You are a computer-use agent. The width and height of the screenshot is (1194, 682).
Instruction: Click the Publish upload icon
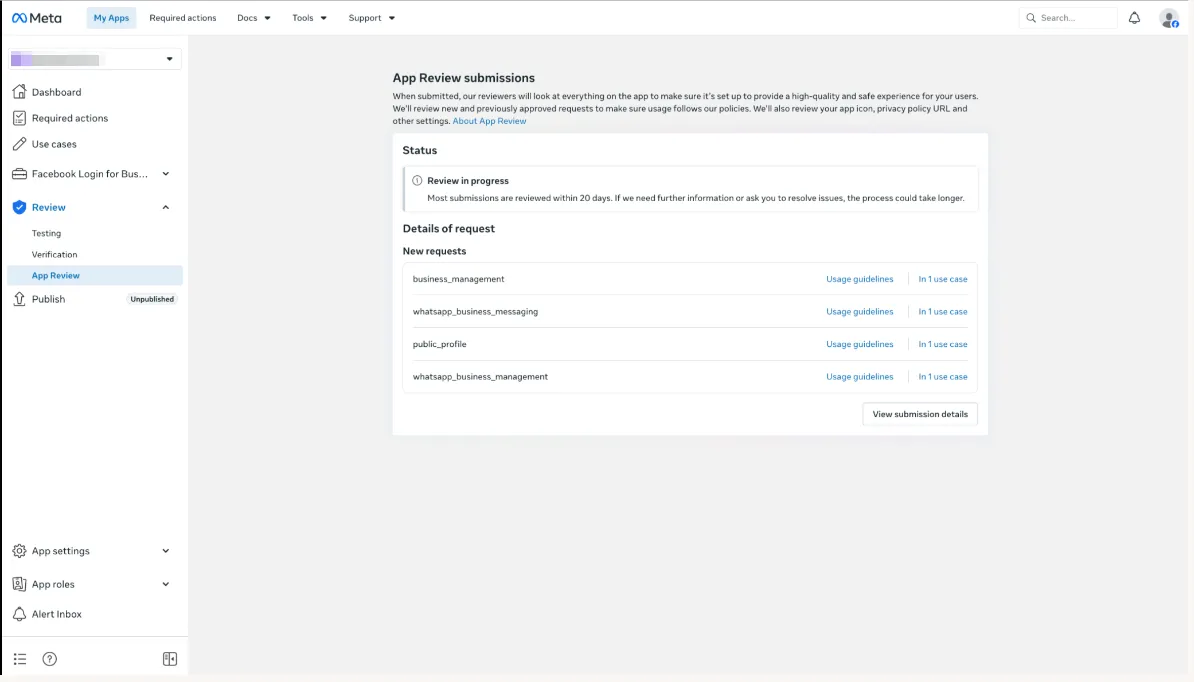19,299
